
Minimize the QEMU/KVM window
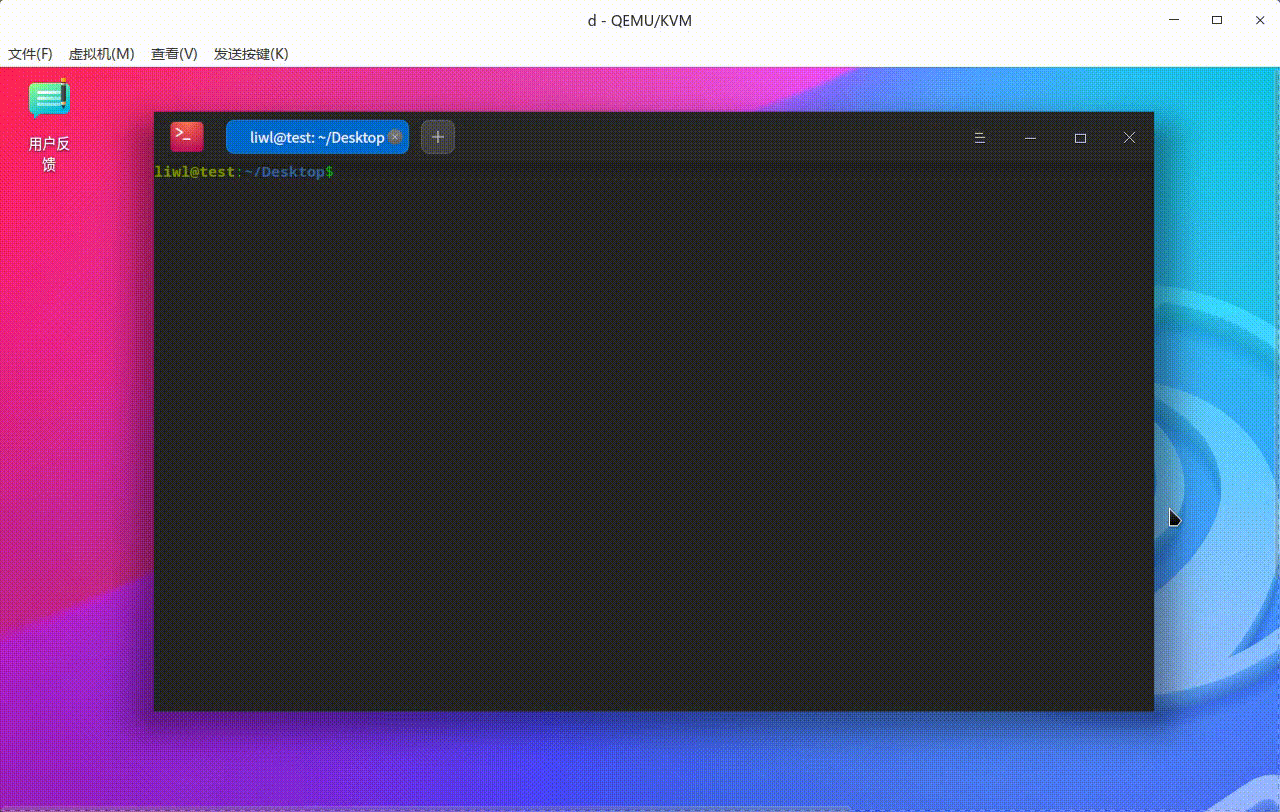click(1172, 20)
